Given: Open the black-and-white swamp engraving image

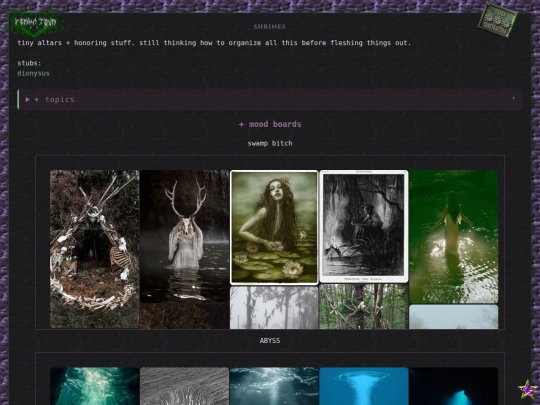Looking at the screenshot, I should (364, 226).
